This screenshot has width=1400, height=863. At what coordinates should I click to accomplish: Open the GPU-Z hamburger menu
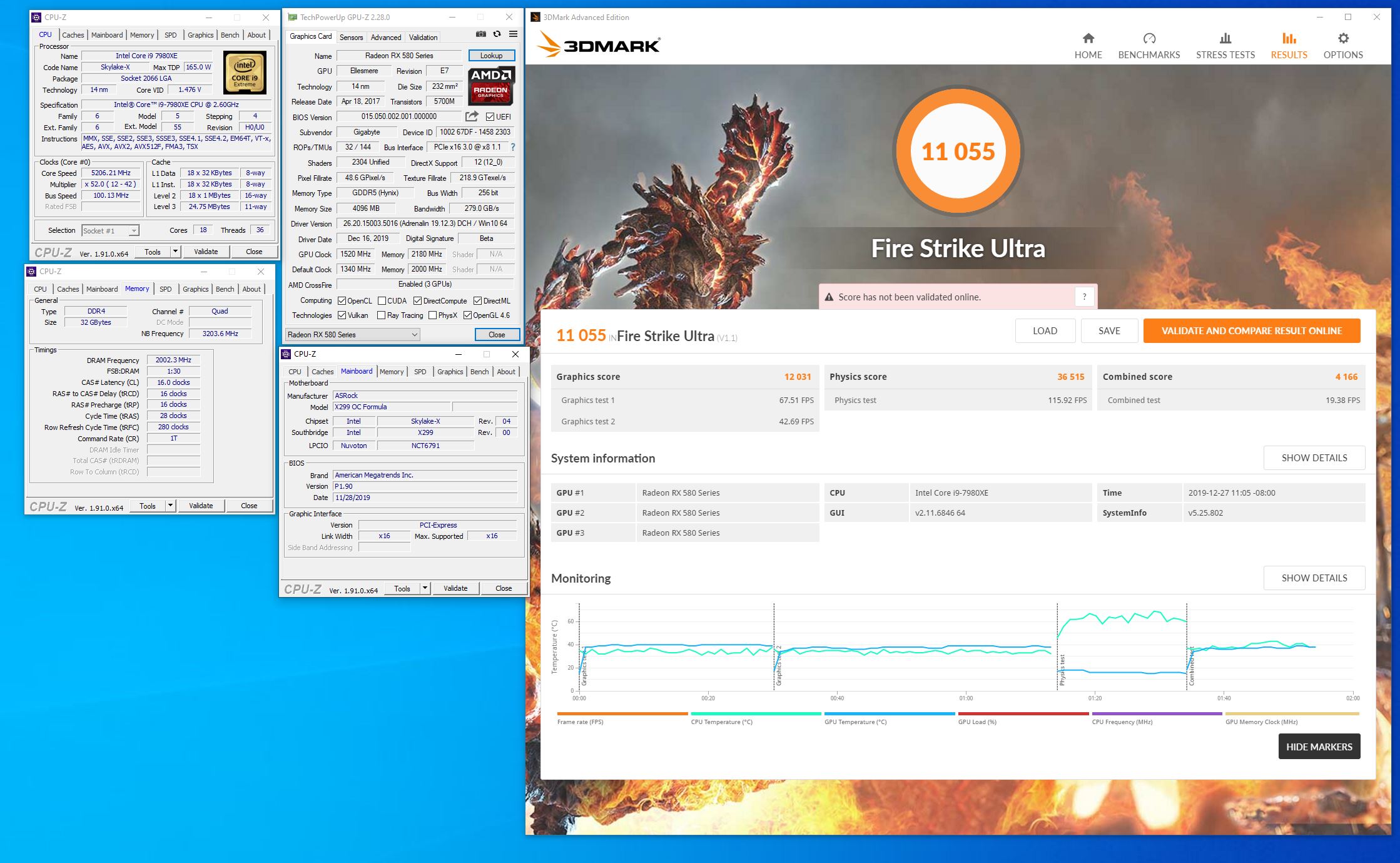tap(513, 34)
